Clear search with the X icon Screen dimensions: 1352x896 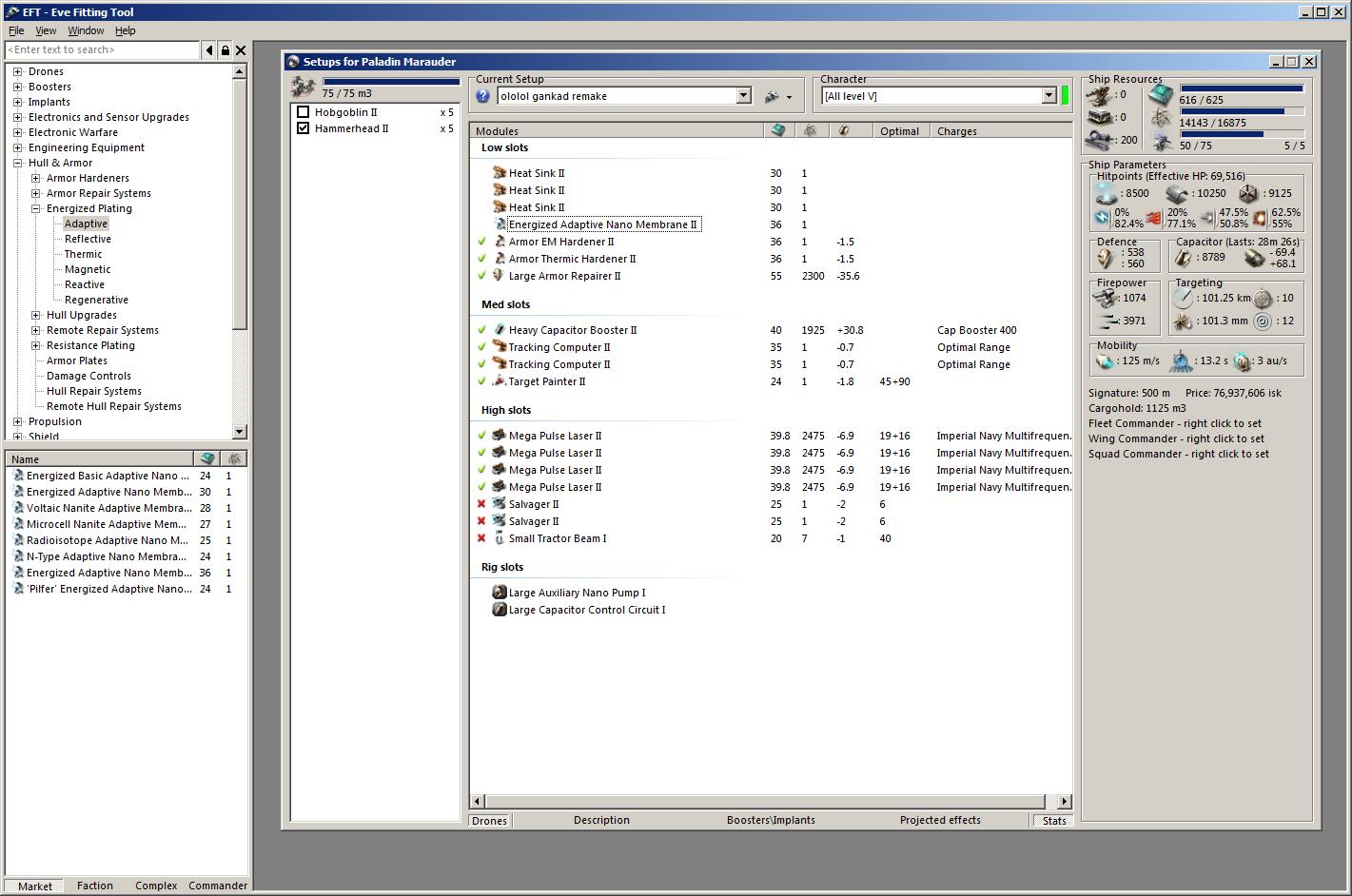pos(241,49)
